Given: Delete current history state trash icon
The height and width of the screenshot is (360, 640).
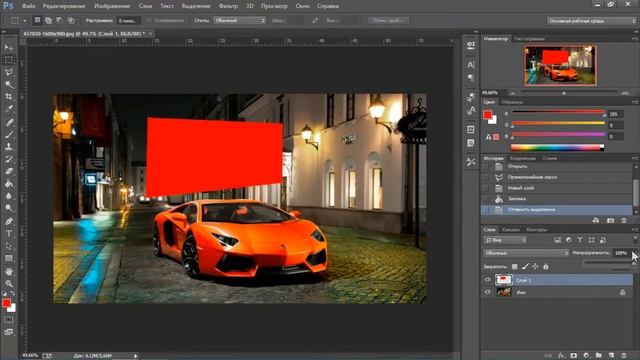Looking at the screenshot, I should 624,220.
